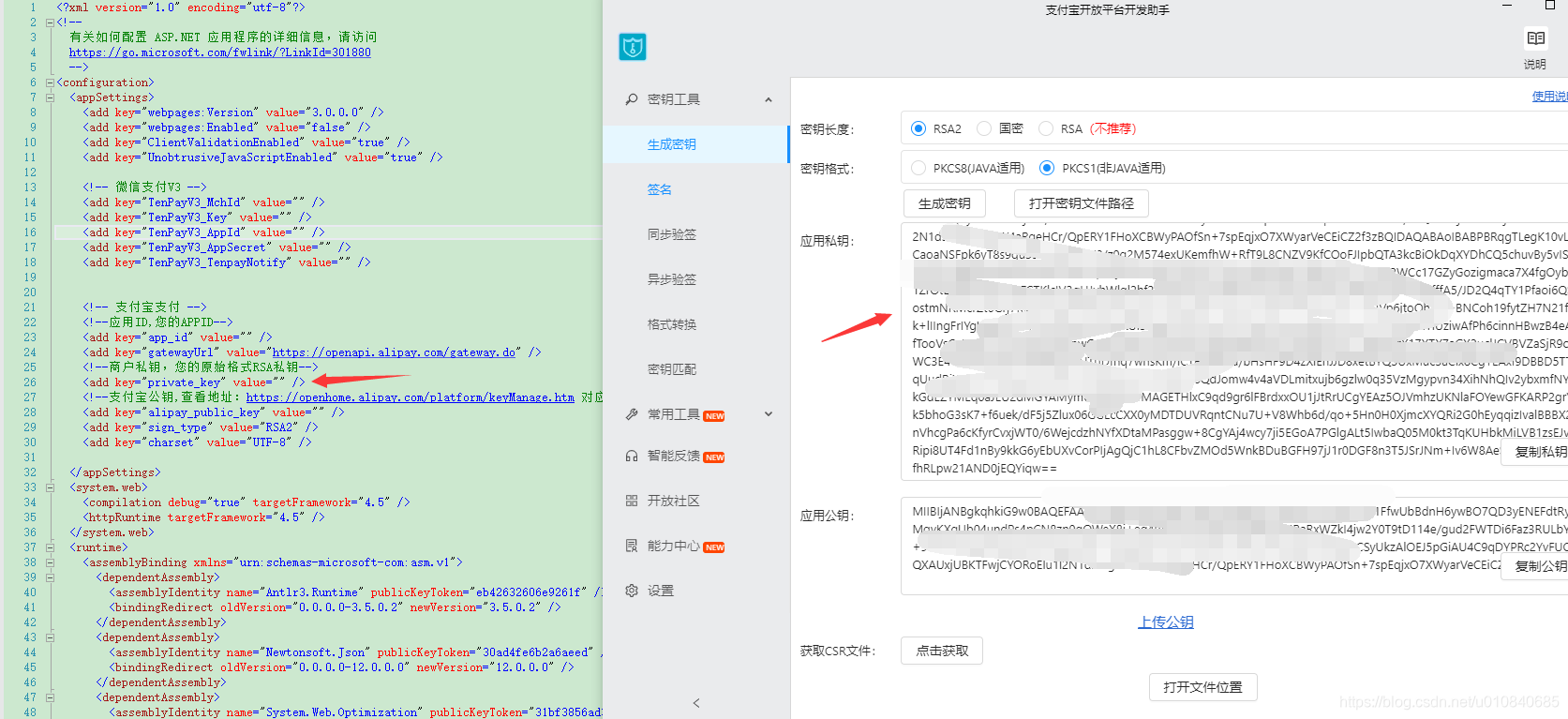
Task: Select RSA2 key length option
Action: [918, 128]
